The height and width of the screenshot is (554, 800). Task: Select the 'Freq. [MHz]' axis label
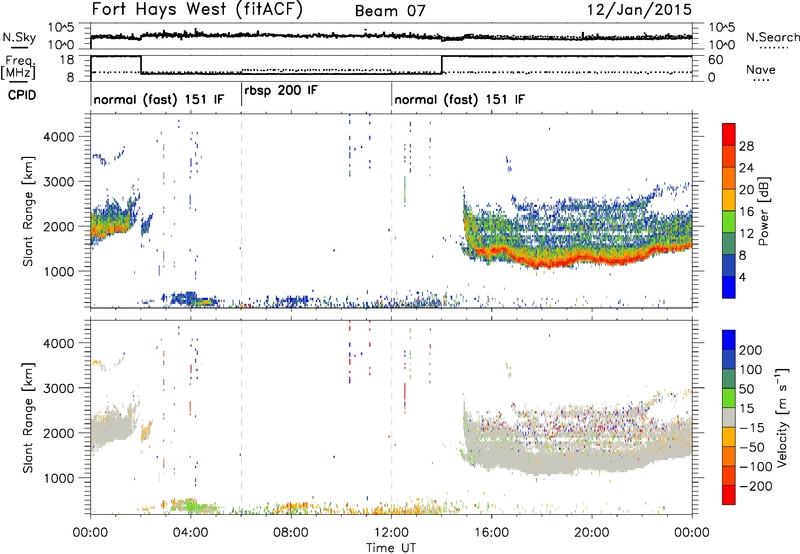tap(19, 67)
